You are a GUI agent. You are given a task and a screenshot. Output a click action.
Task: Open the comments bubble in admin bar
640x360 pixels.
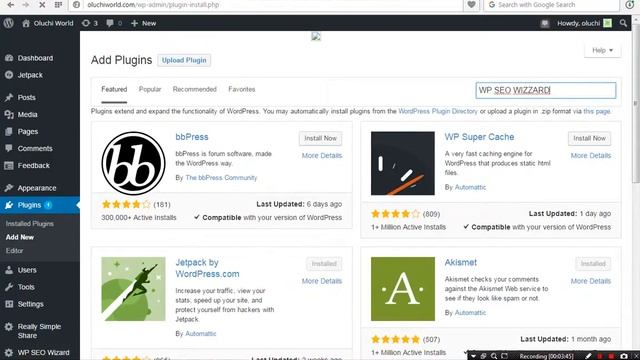114,23
